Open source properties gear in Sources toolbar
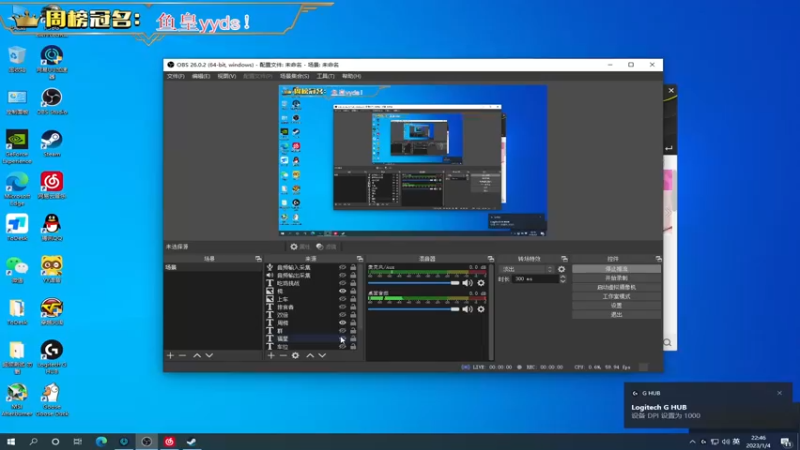 (295, 355)
